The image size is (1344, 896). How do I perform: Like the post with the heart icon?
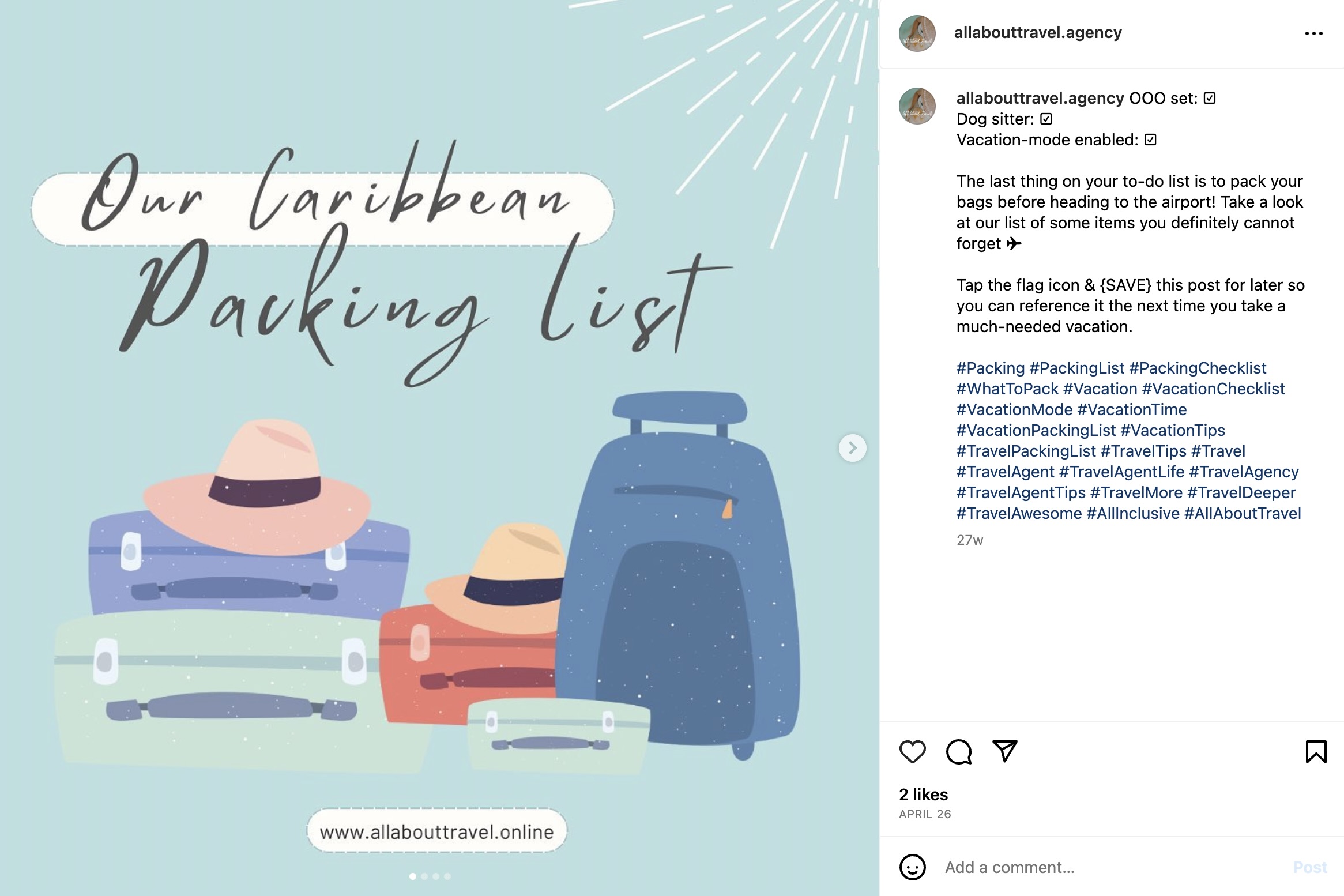coord(912,752)
